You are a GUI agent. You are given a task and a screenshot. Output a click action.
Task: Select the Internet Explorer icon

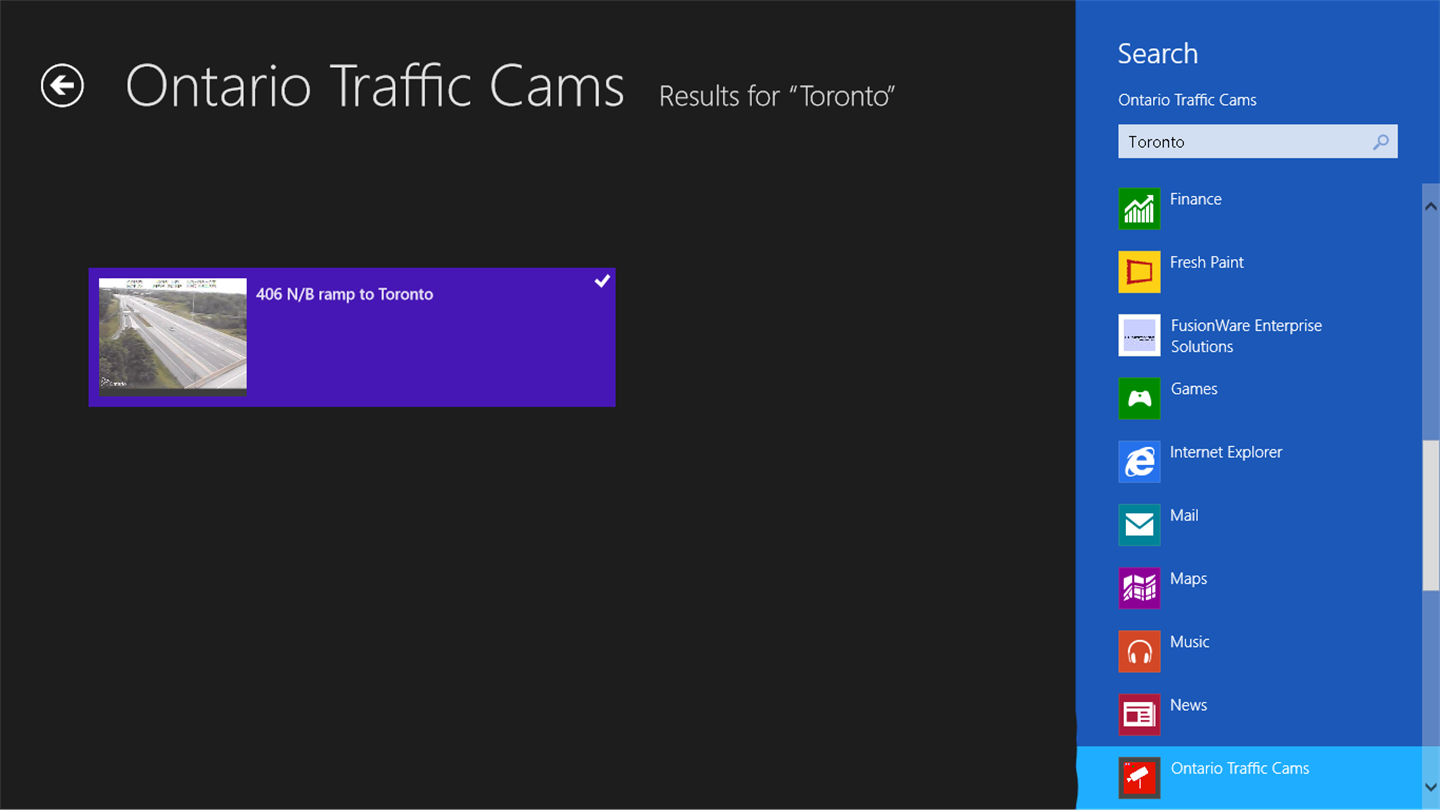click(x=1139, y=461)
